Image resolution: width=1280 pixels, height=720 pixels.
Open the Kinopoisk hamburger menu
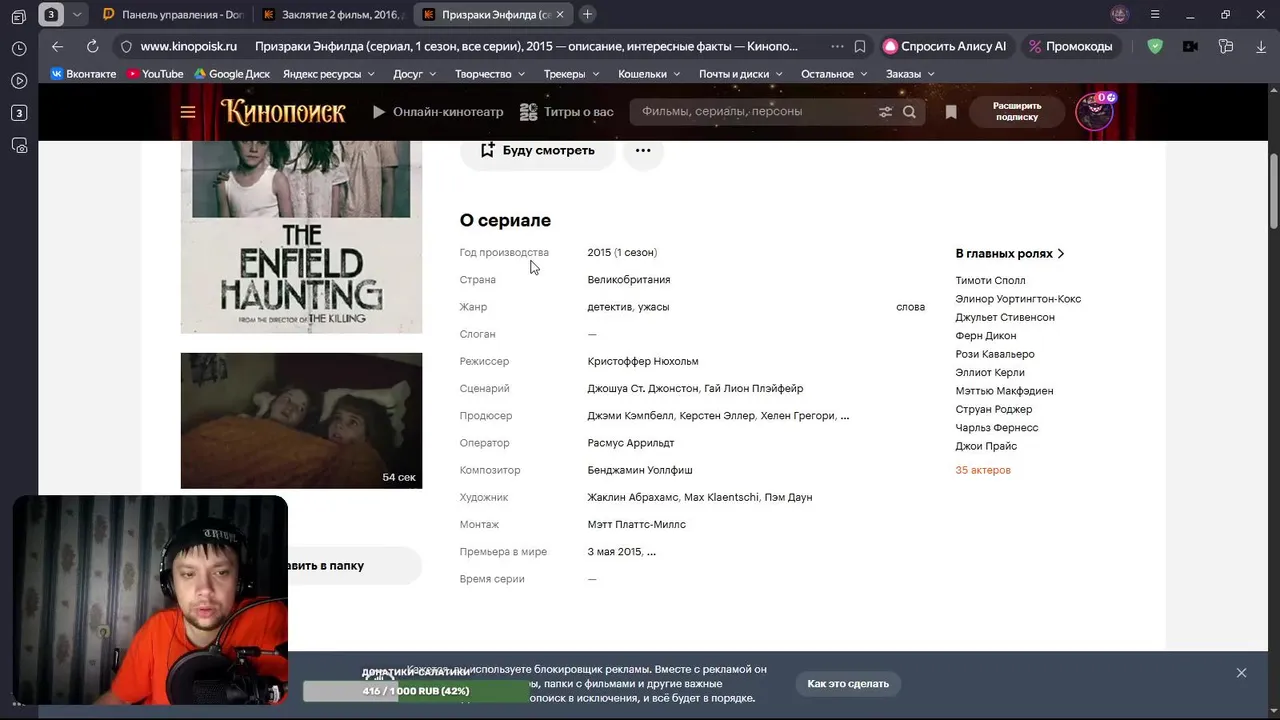pos(187,112)
